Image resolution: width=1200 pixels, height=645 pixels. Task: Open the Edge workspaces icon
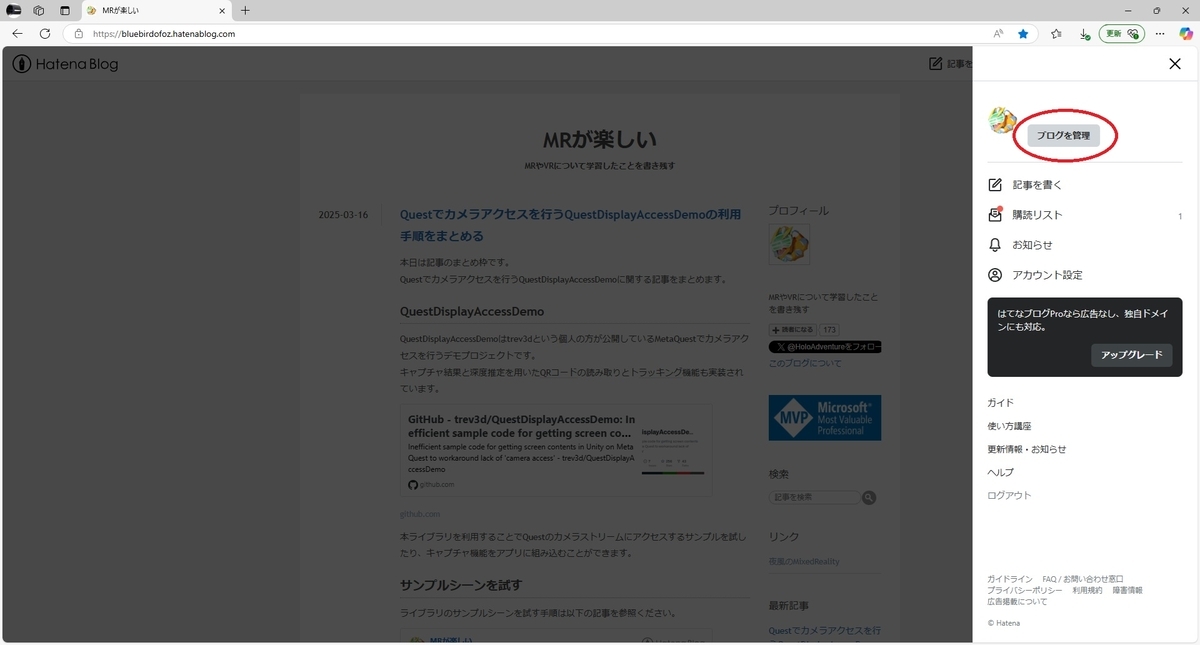tap(39, 10)
